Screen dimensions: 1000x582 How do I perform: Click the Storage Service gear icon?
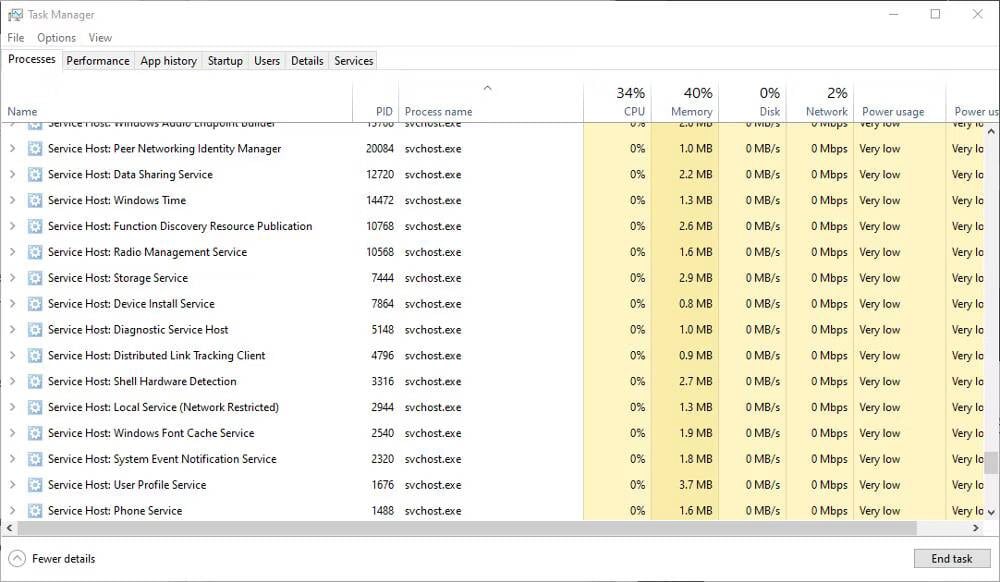click(36, 277)
